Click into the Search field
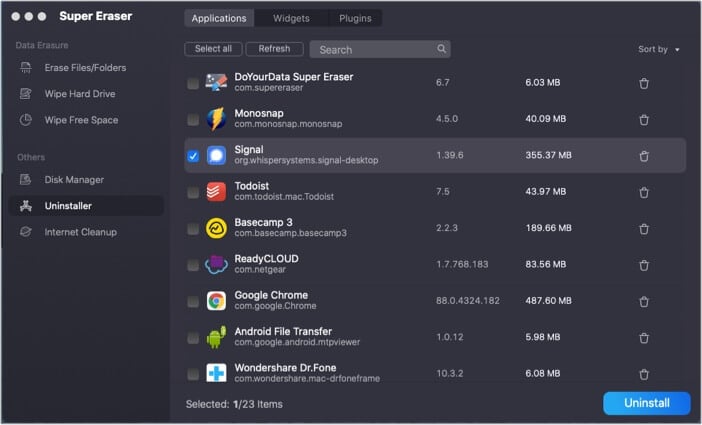 (380, 49)
